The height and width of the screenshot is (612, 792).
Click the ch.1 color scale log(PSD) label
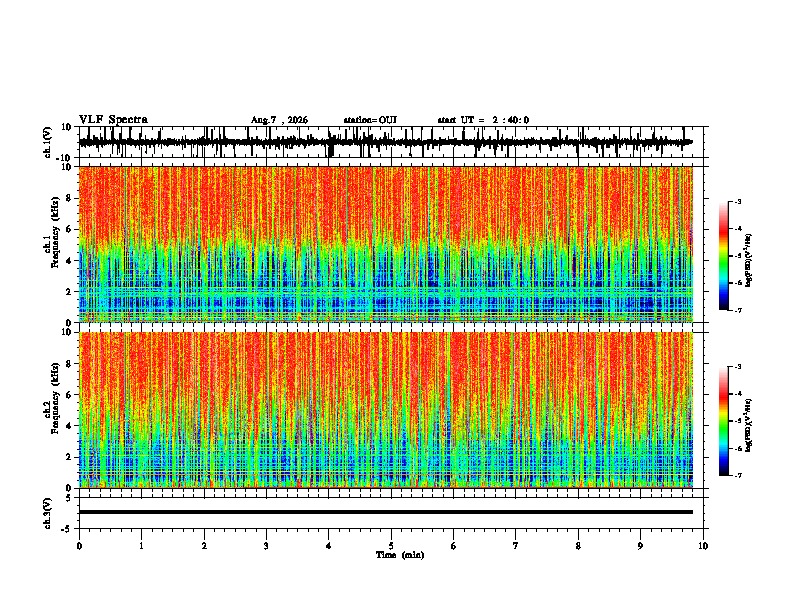(x=749, y=261)
